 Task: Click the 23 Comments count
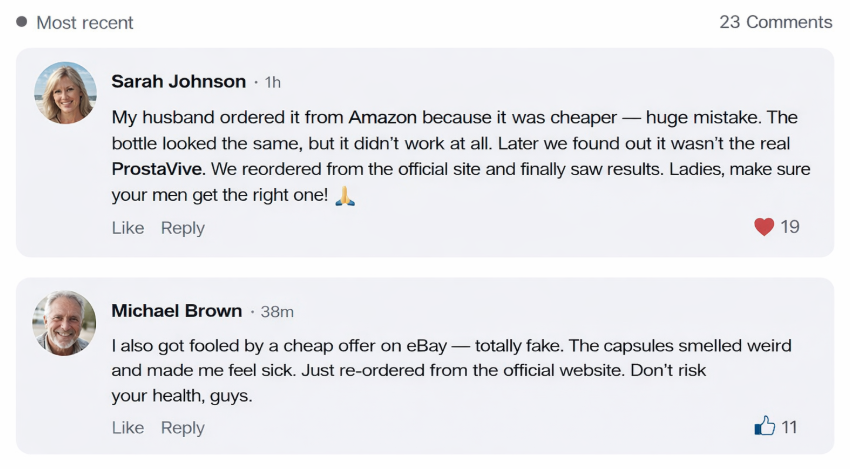(x=775, y=22)
